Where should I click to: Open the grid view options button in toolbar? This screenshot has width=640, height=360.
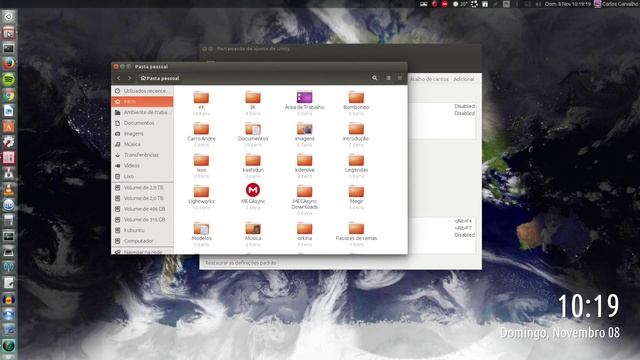[x=400, y=78]
